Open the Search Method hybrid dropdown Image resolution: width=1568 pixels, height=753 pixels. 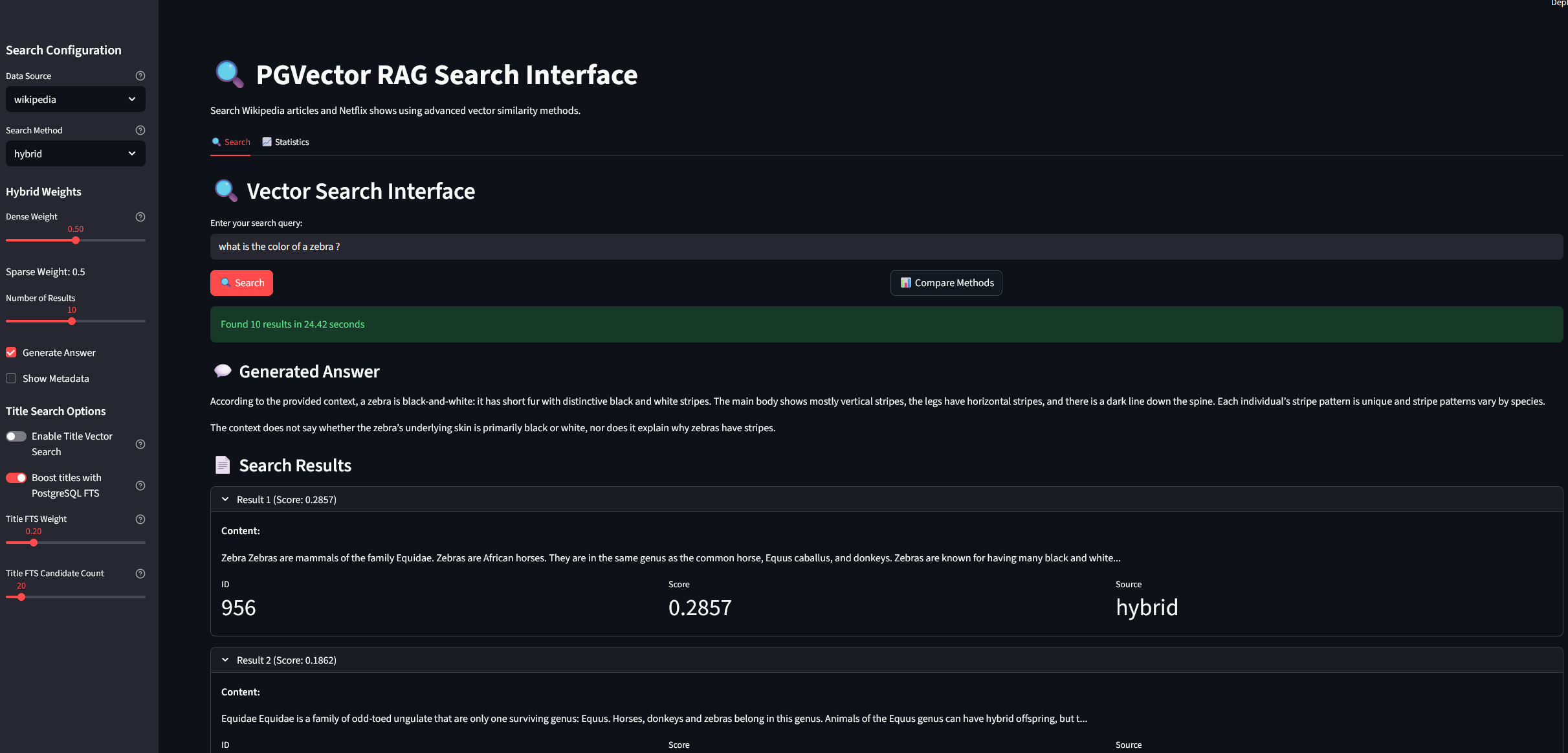tap(75, 153)
